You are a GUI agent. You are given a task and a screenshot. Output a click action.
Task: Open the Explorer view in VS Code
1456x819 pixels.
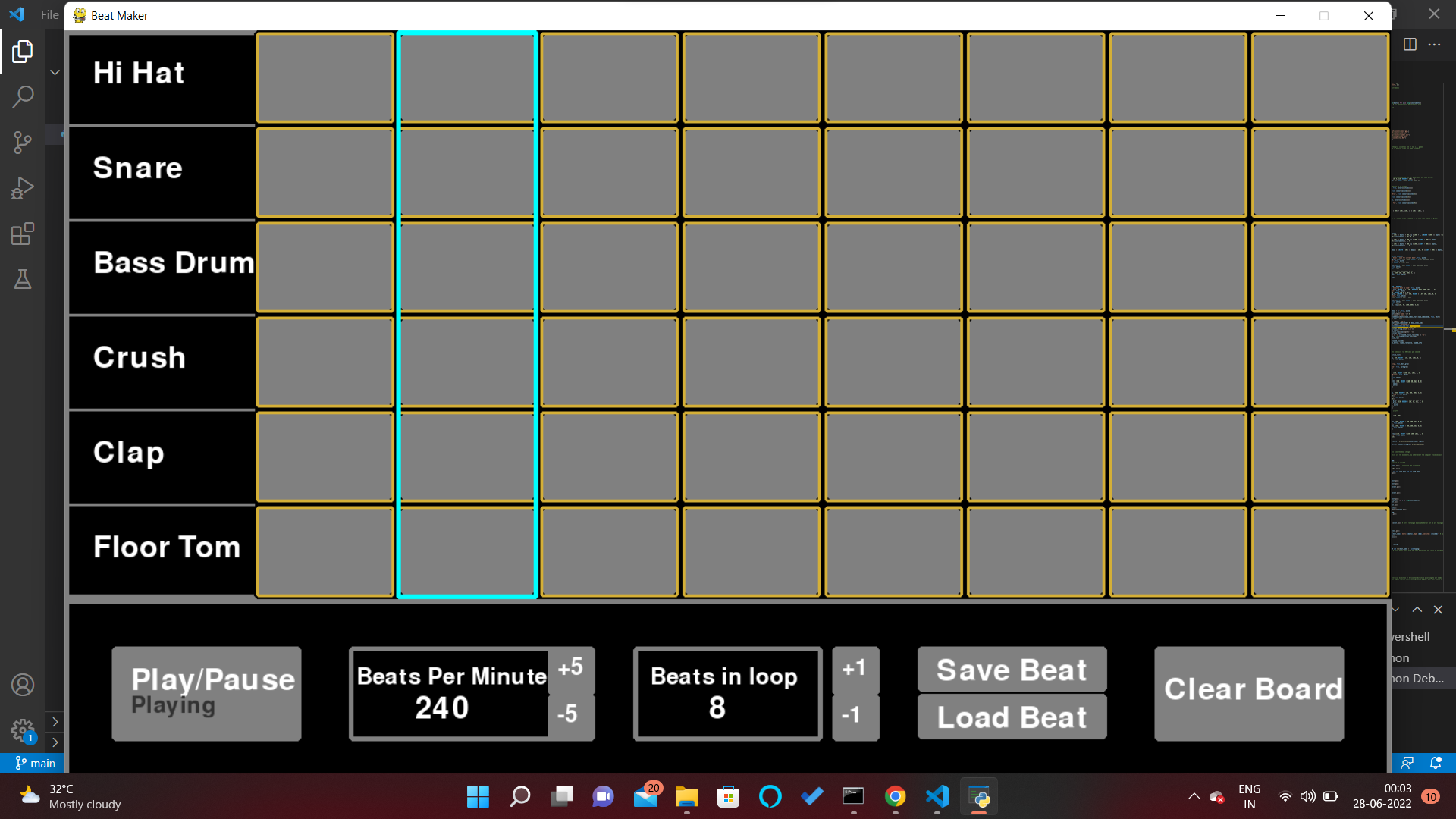[23, 52]
